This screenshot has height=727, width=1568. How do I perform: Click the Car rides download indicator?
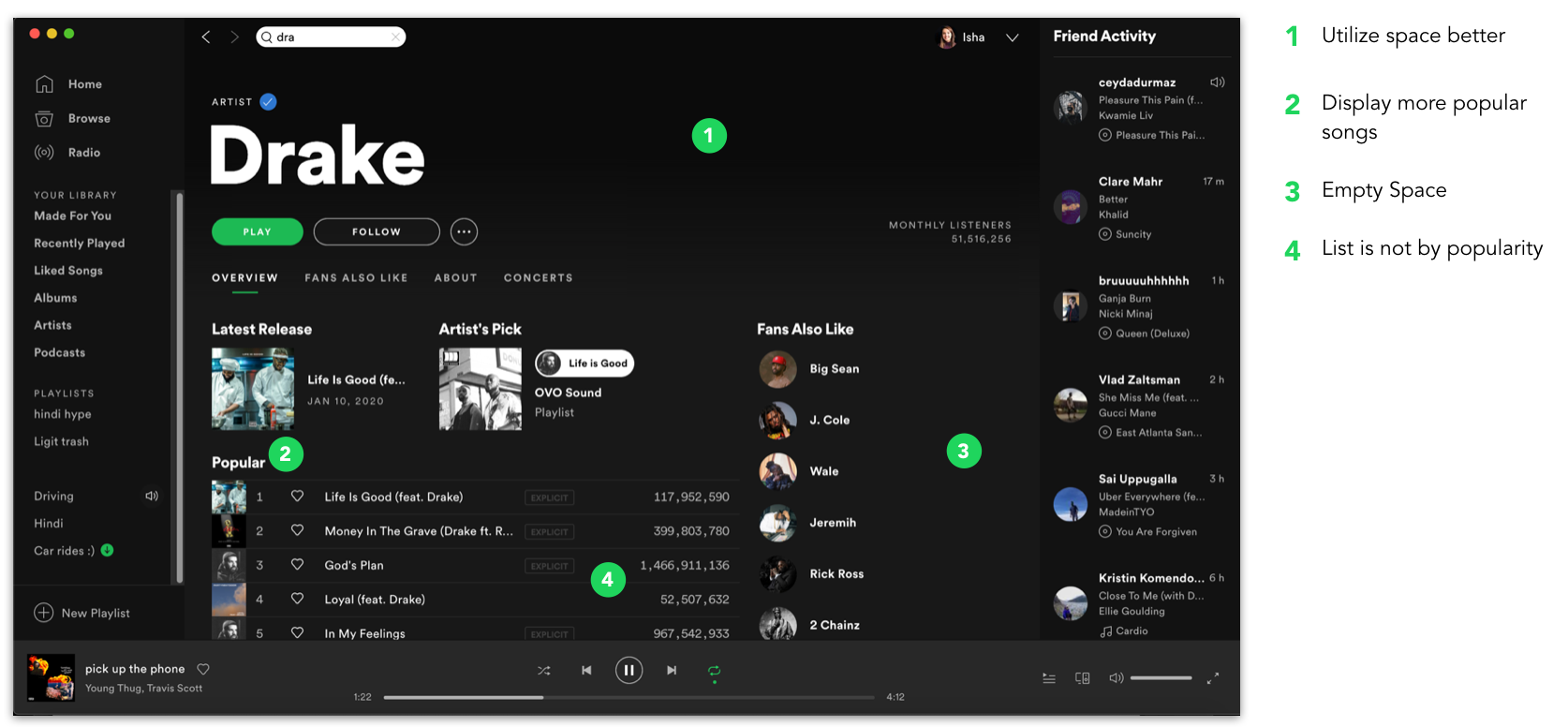click(107, 550)
